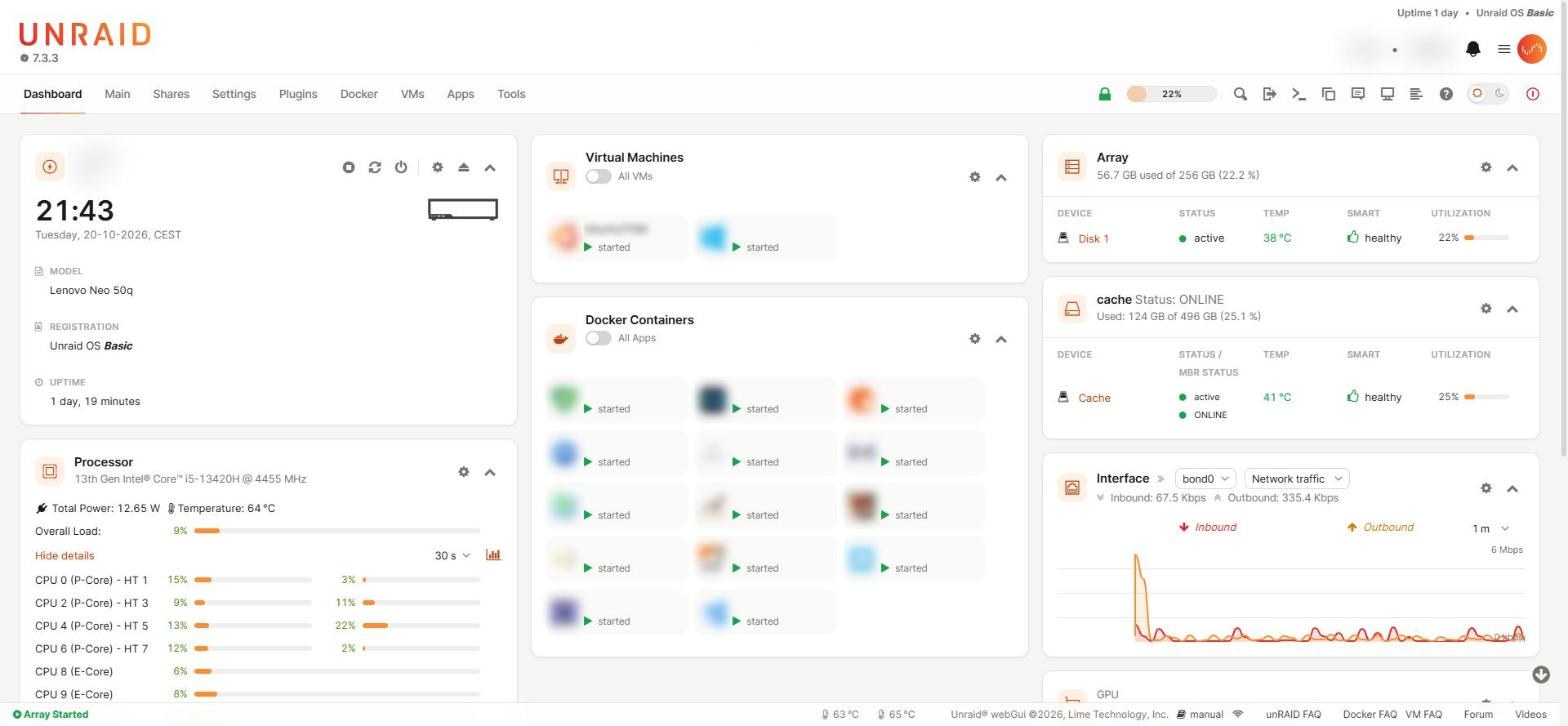Open the Plugins tab
Image resolution: width=1568 pixels, height=726 pixels.
298,94
